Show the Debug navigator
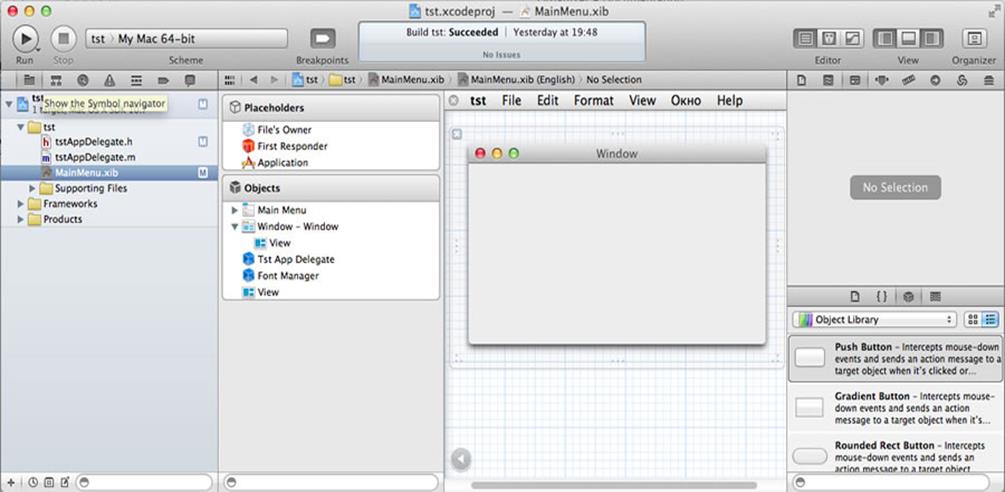The height and width of the screenshot is (492, 1005). pyautogui.click(x=137, y=80)
